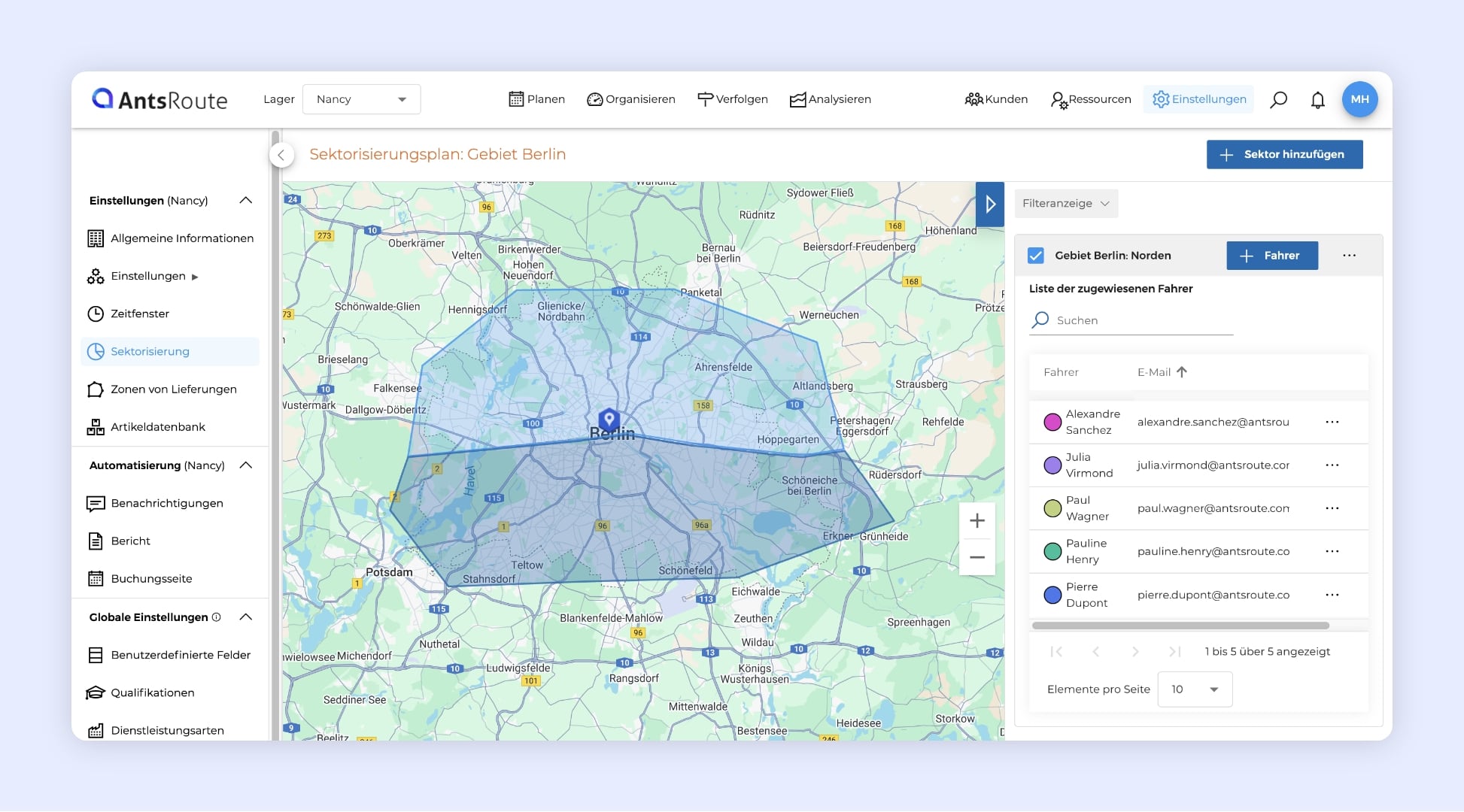
Task: Select Zonen von Lieferungen in the sidebar
Action: tap(174, 389)
